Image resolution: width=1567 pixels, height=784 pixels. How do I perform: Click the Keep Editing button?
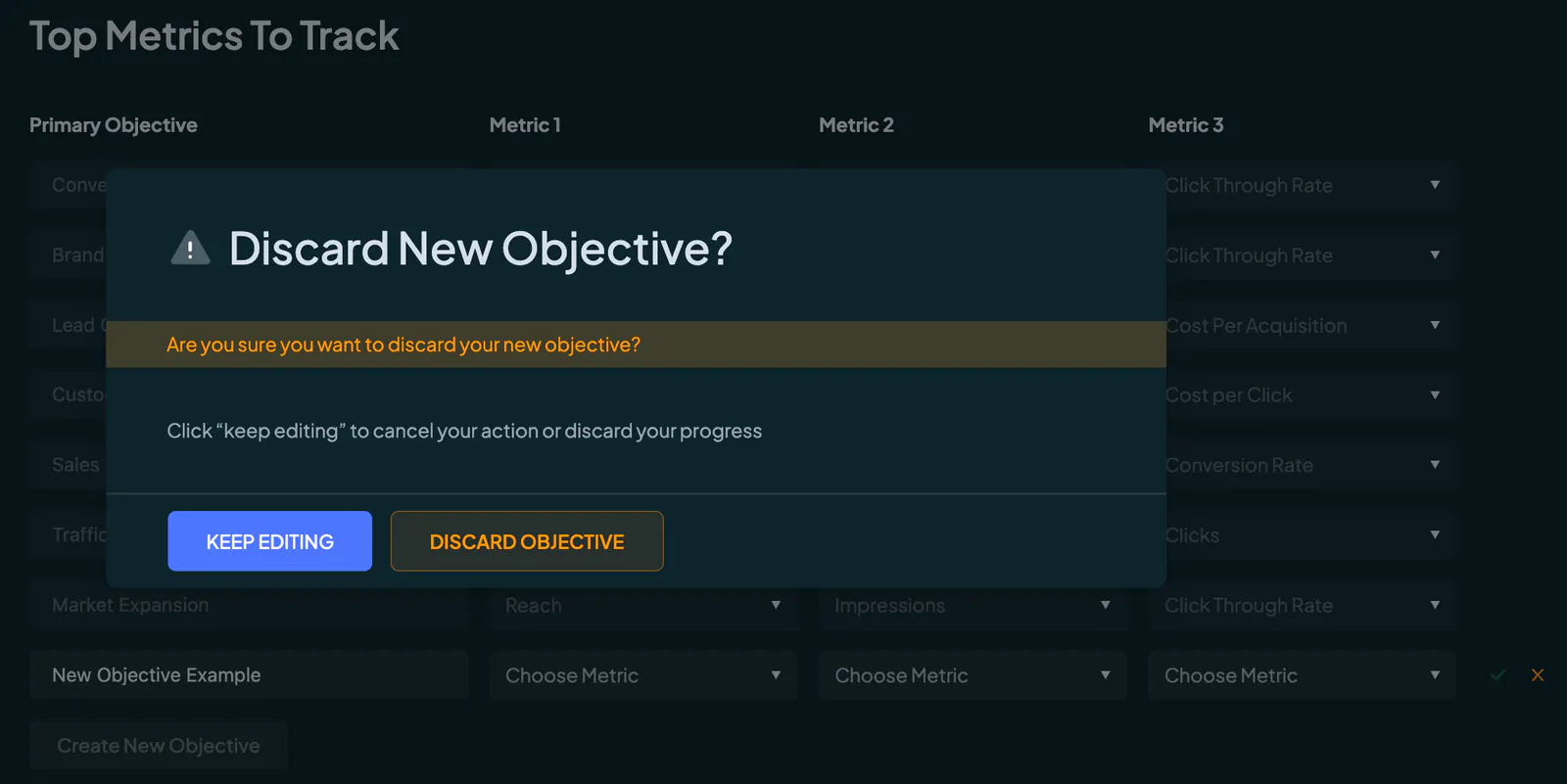click(x=269, y=541)
